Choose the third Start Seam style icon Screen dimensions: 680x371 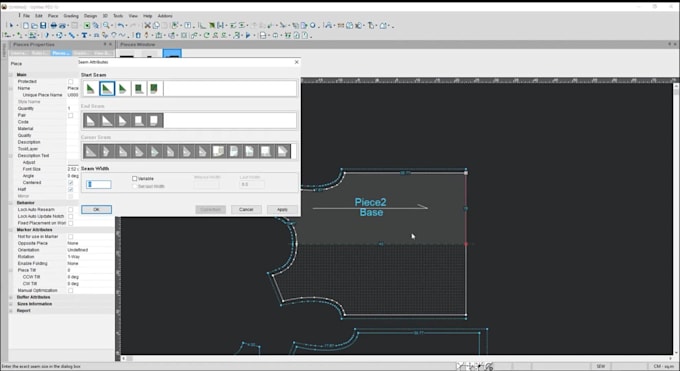click(123, 89)
